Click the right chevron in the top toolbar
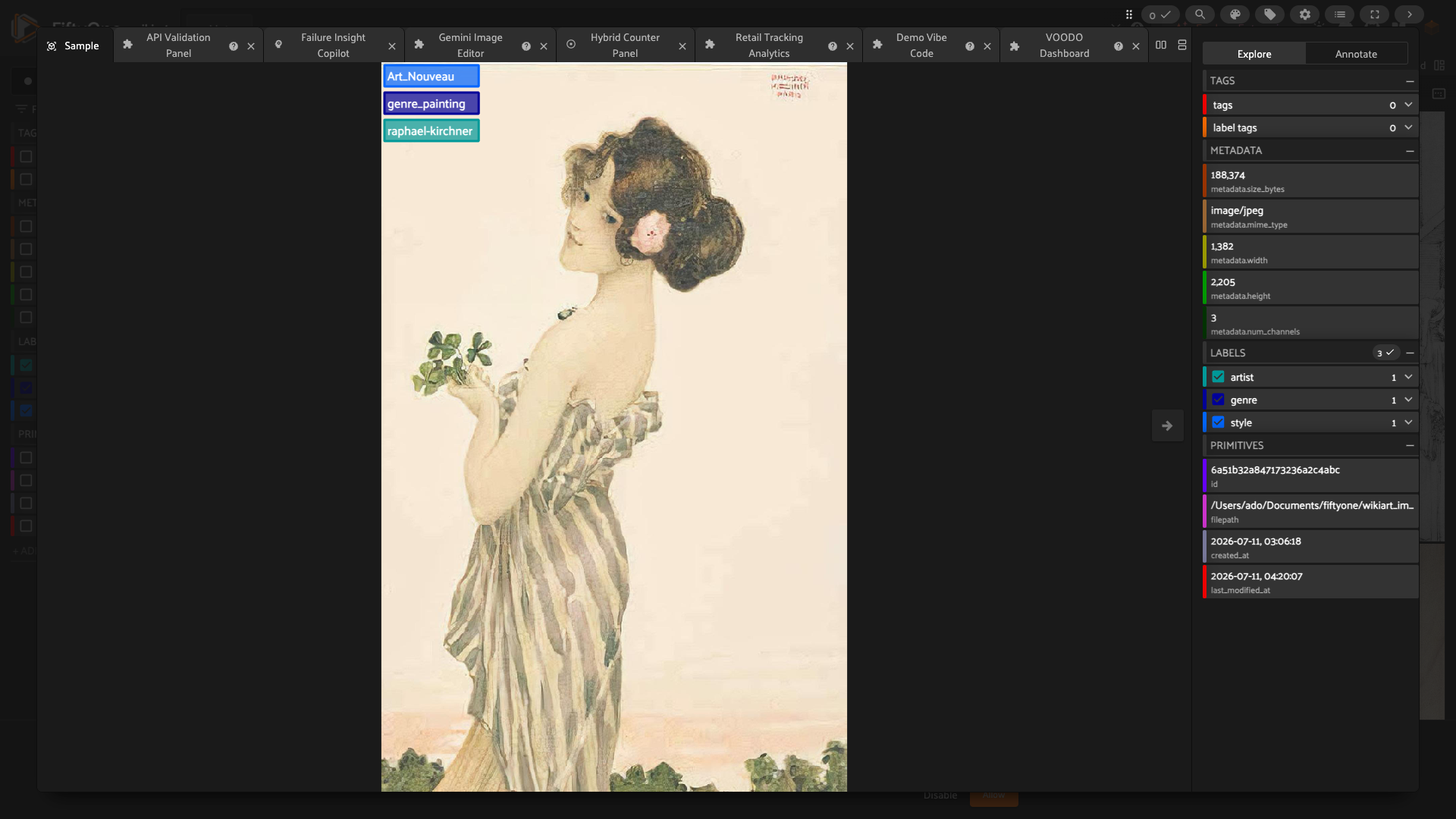The width and height of the screenshot is (1456, 819). [x=1410, y=14]
